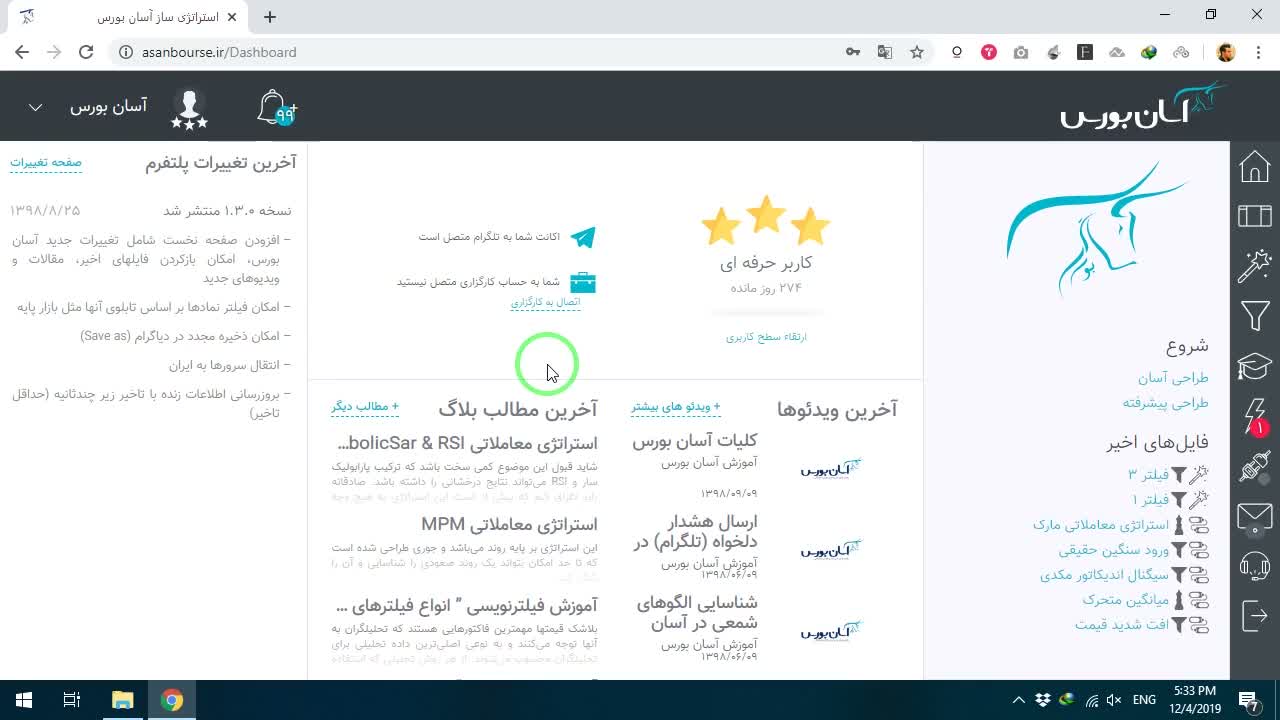Click the Chrome profile avatar

click(x=1226, y=52)
